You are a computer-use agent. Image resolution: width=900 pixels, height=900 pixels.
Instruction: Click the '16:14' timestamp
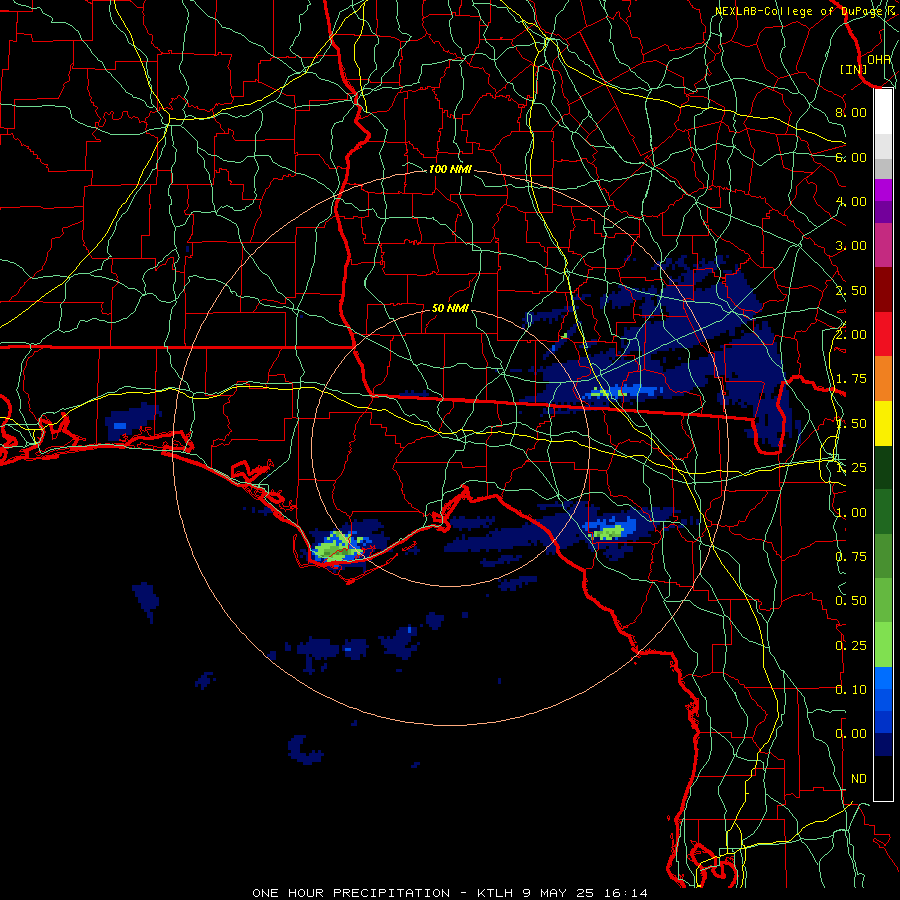(x=626, y=893)
